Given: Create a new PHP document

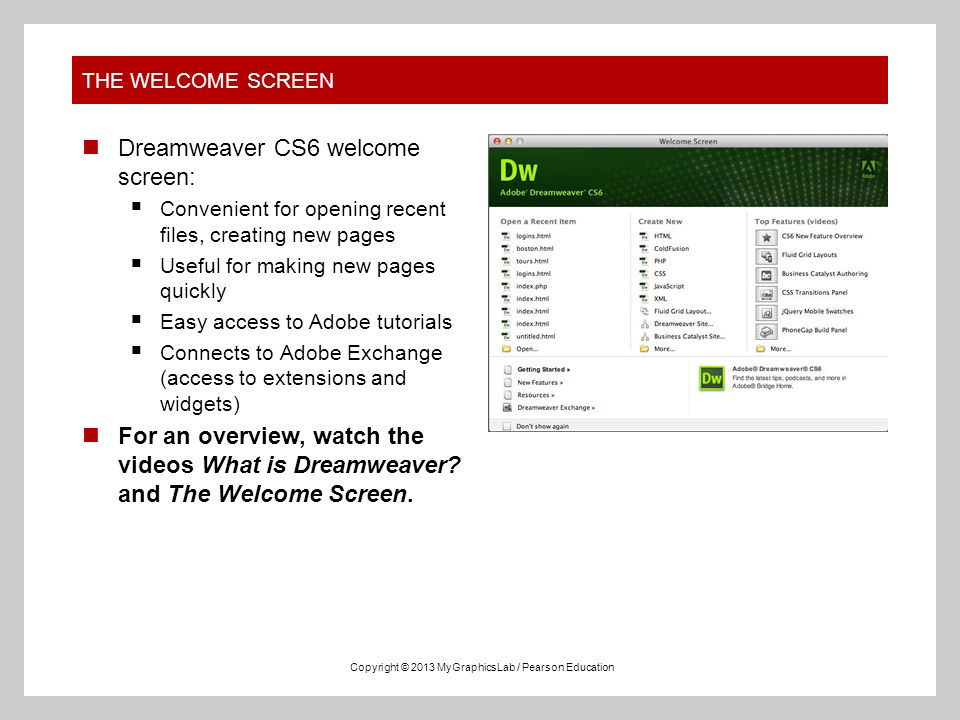Looking at the screenshot, I should pyautogui.click(x=660, y=261).
